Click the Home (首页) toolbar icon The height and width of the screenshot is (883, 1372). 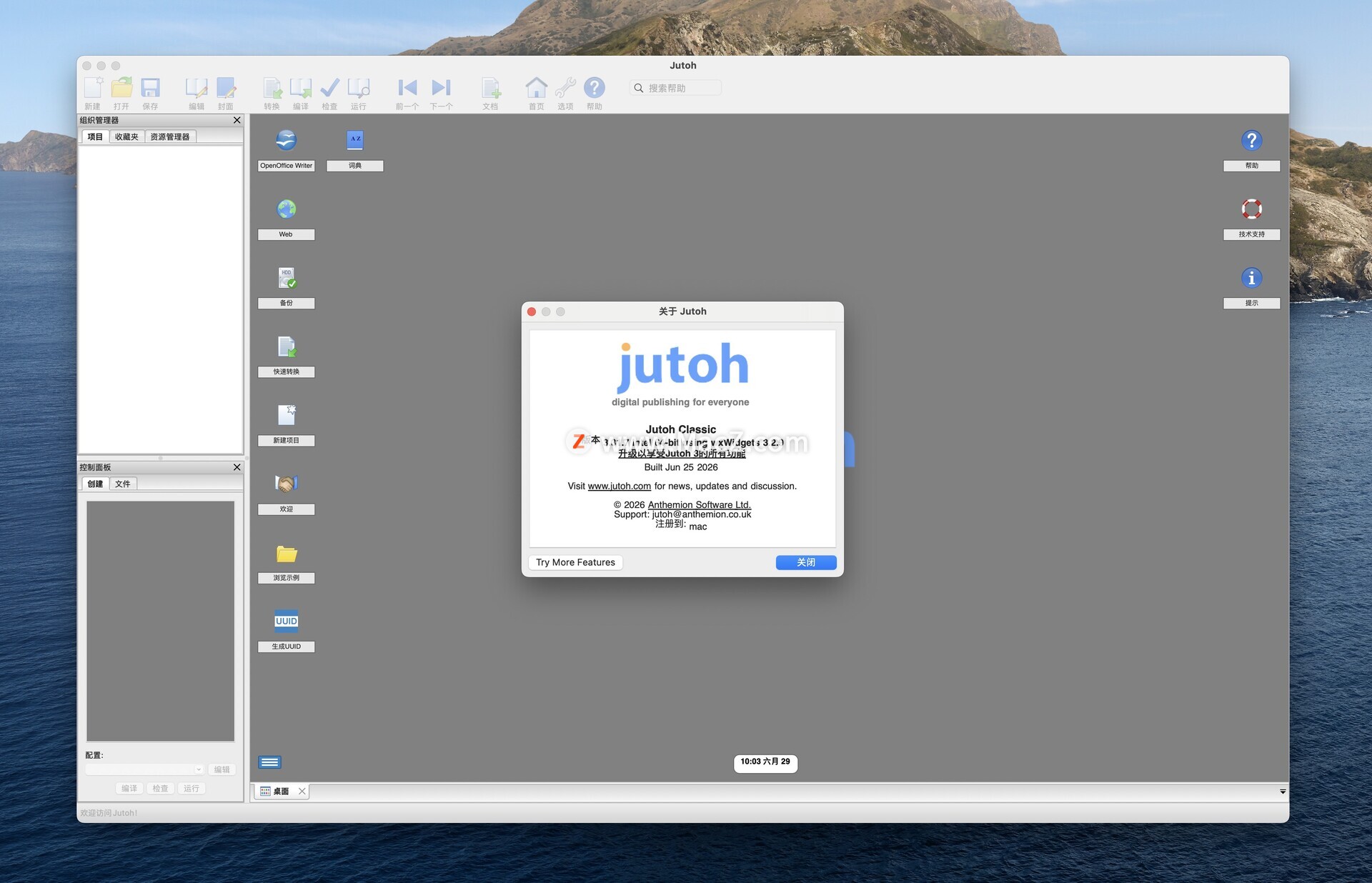point(537,88)
